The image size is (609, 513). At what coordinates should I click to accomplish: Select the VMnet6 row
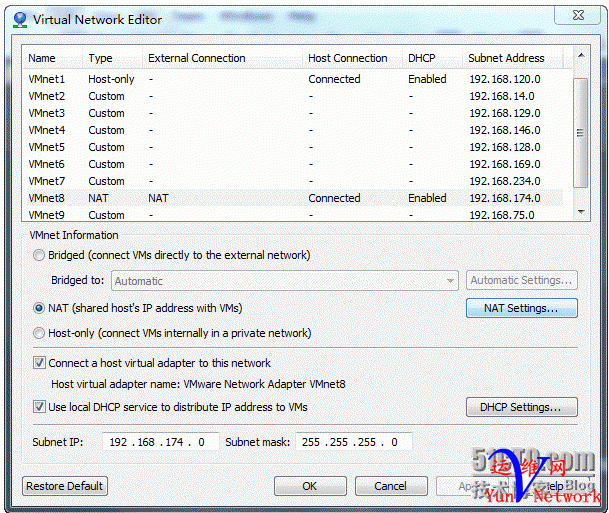click(293, 164)
